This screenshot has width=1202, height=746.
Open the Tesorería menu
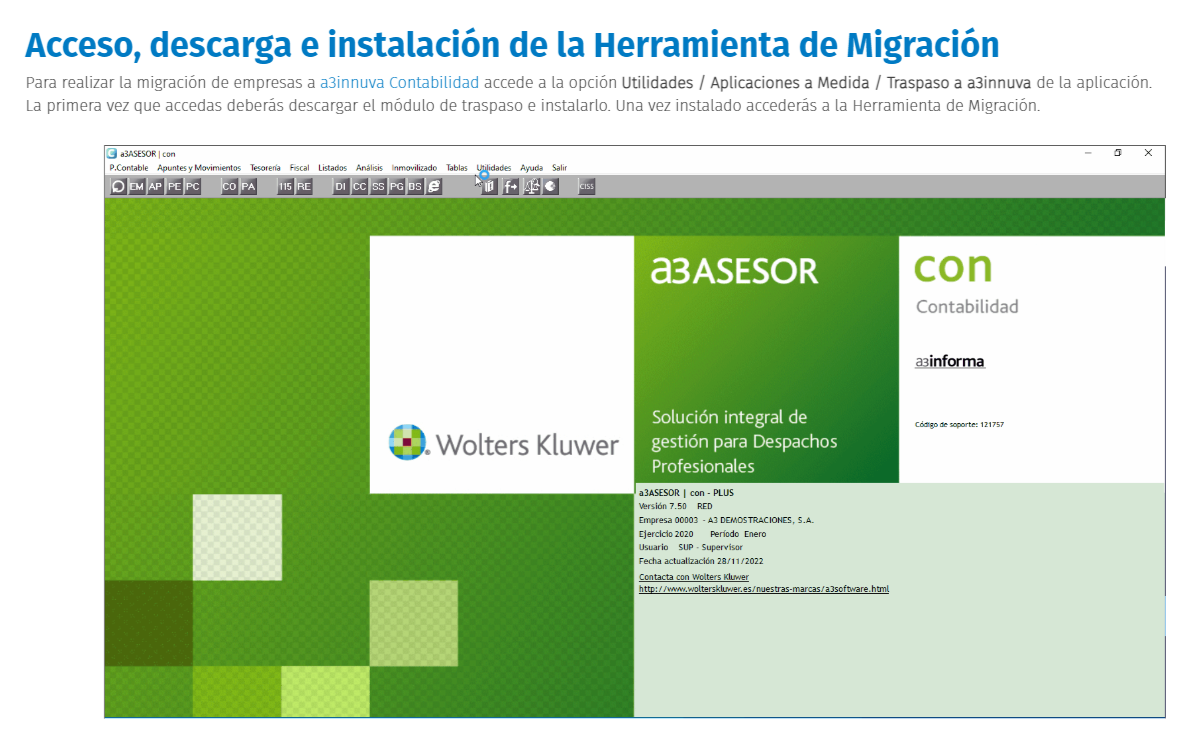tap(265, 168)
